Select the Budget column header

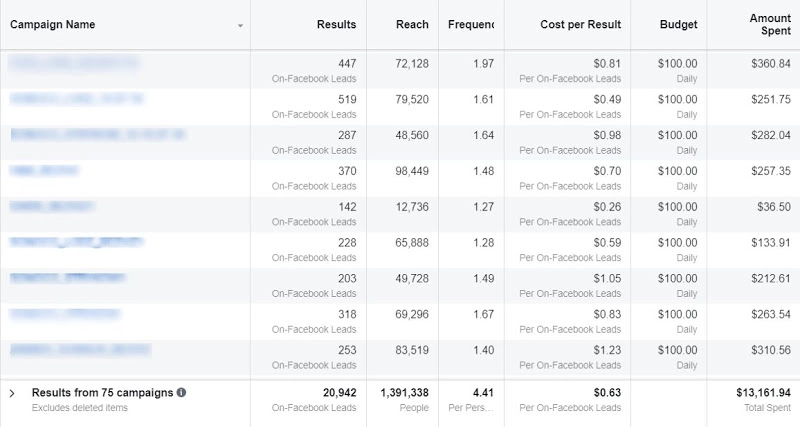click(x=679, y=24)
